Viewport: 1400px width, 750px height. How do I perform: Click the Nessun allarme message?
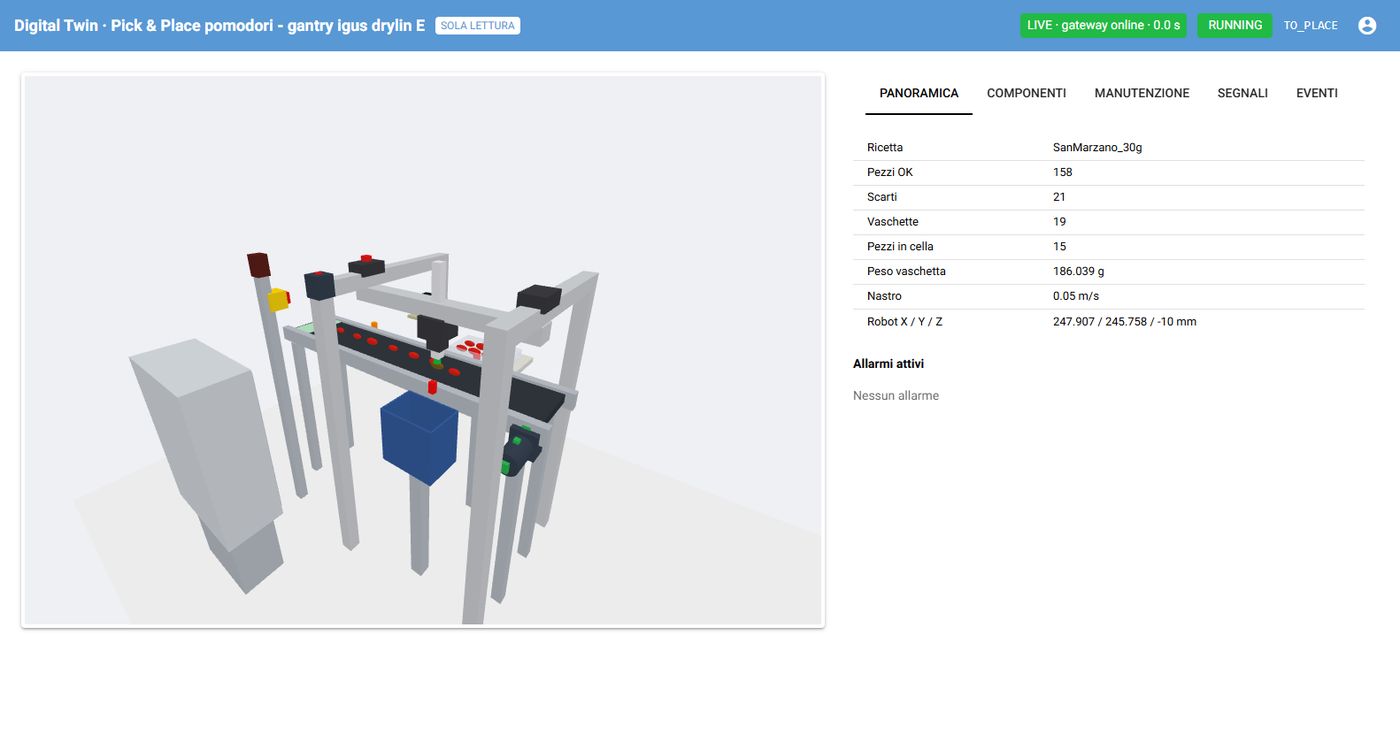pyautogui.click(x=896, y=396)
